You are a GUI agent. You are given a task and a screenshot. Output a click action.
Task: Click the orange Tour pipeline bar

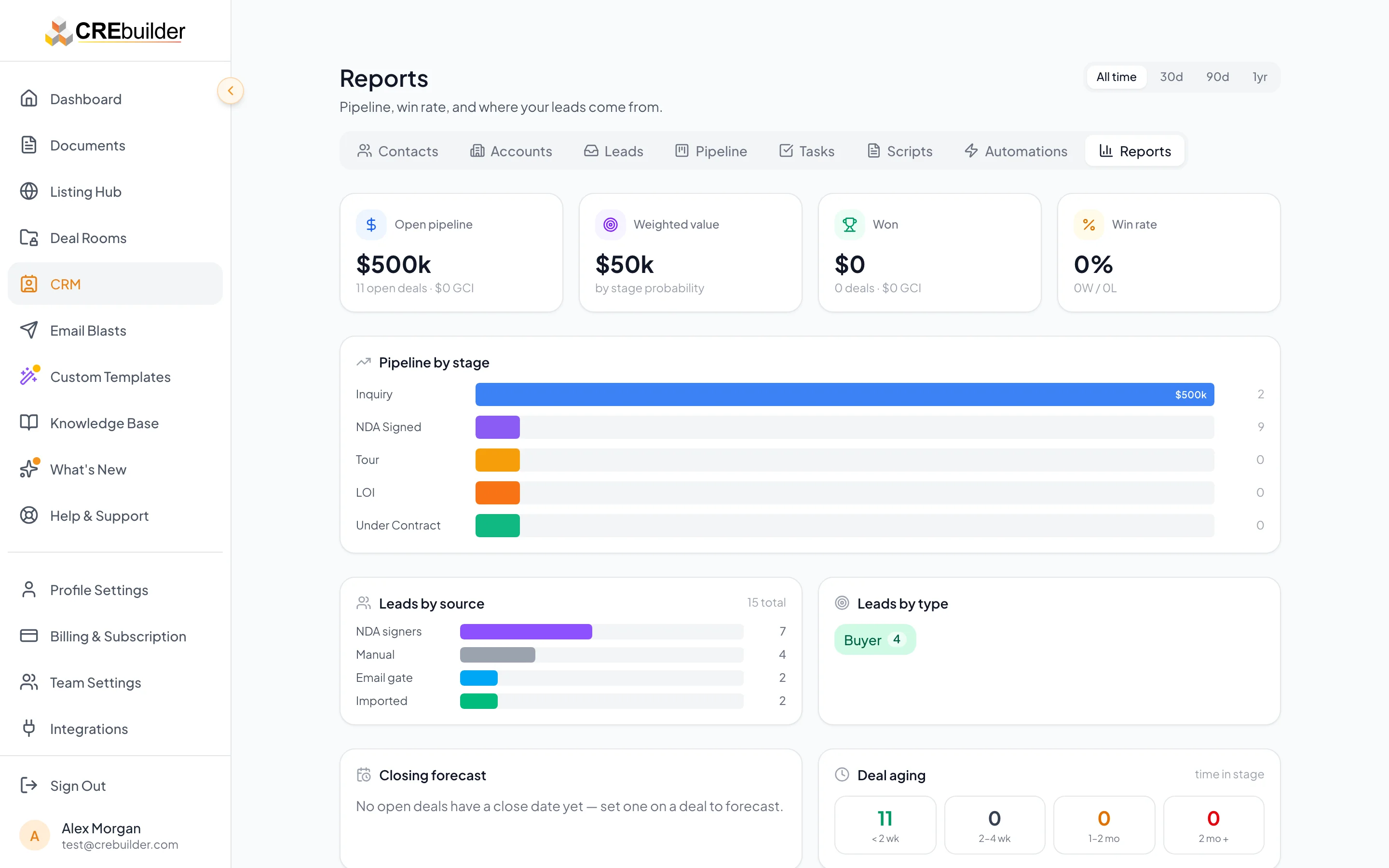click(497, 460)
